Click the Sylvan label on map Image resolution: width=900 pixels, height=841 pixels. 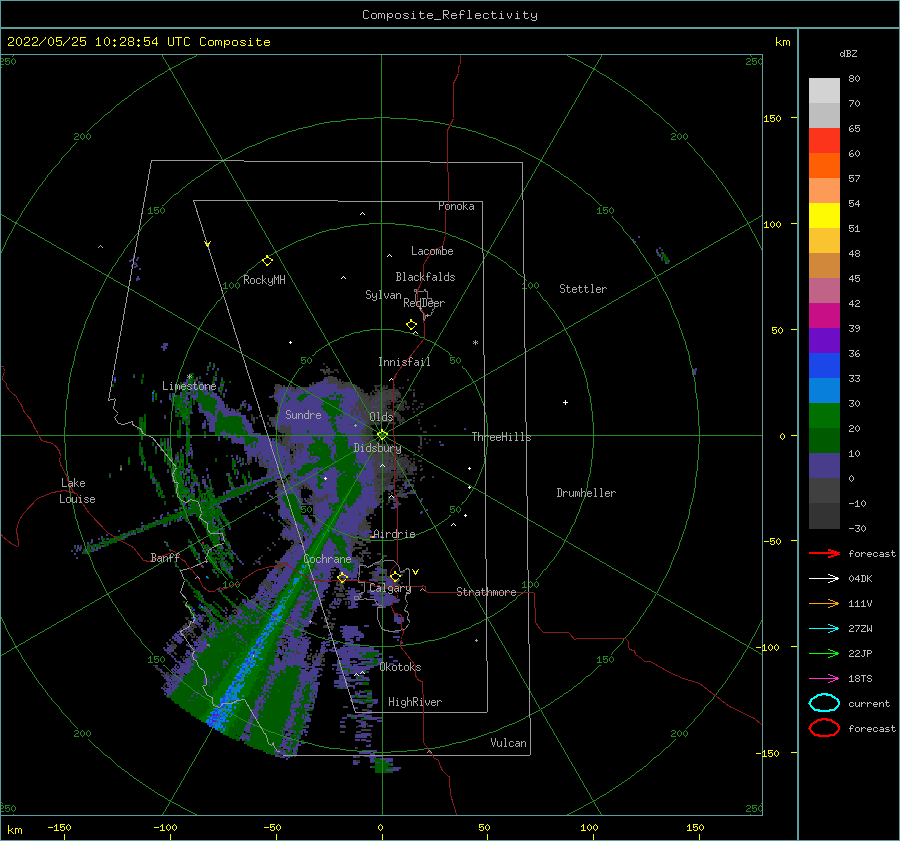click(383, 295)
